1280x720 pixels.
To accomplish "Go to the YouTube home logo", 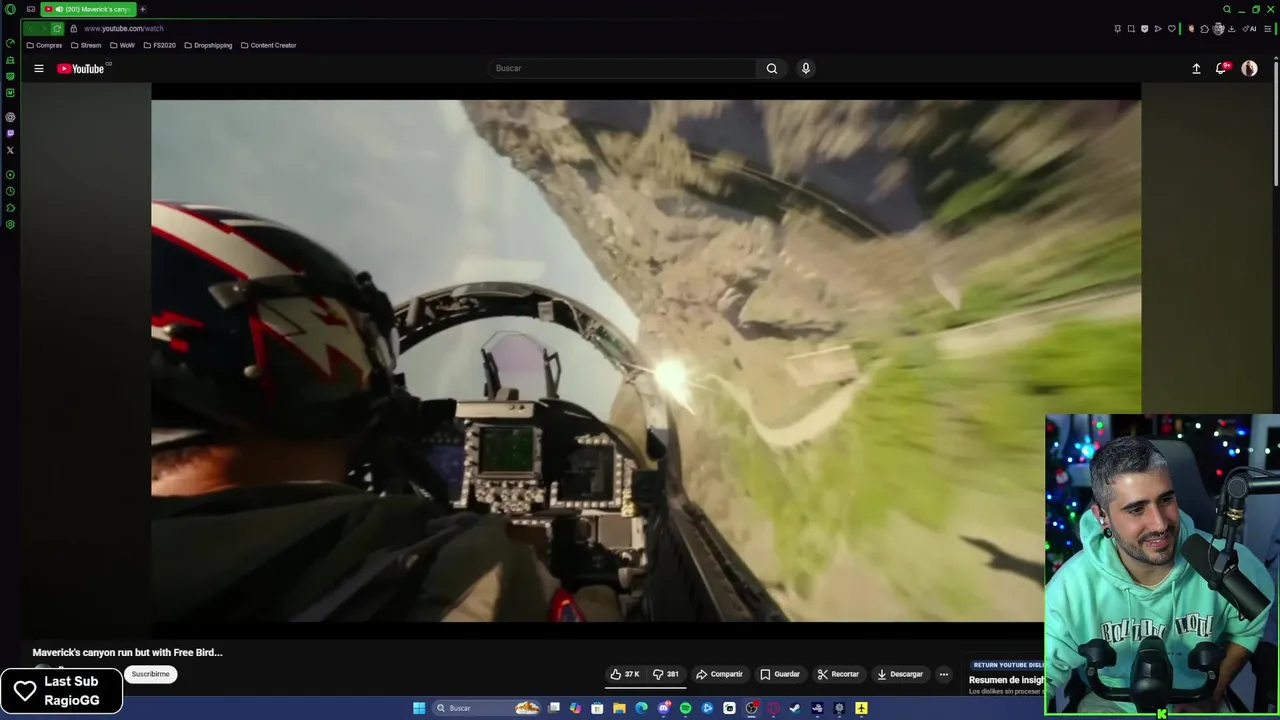I will [81, 68].
